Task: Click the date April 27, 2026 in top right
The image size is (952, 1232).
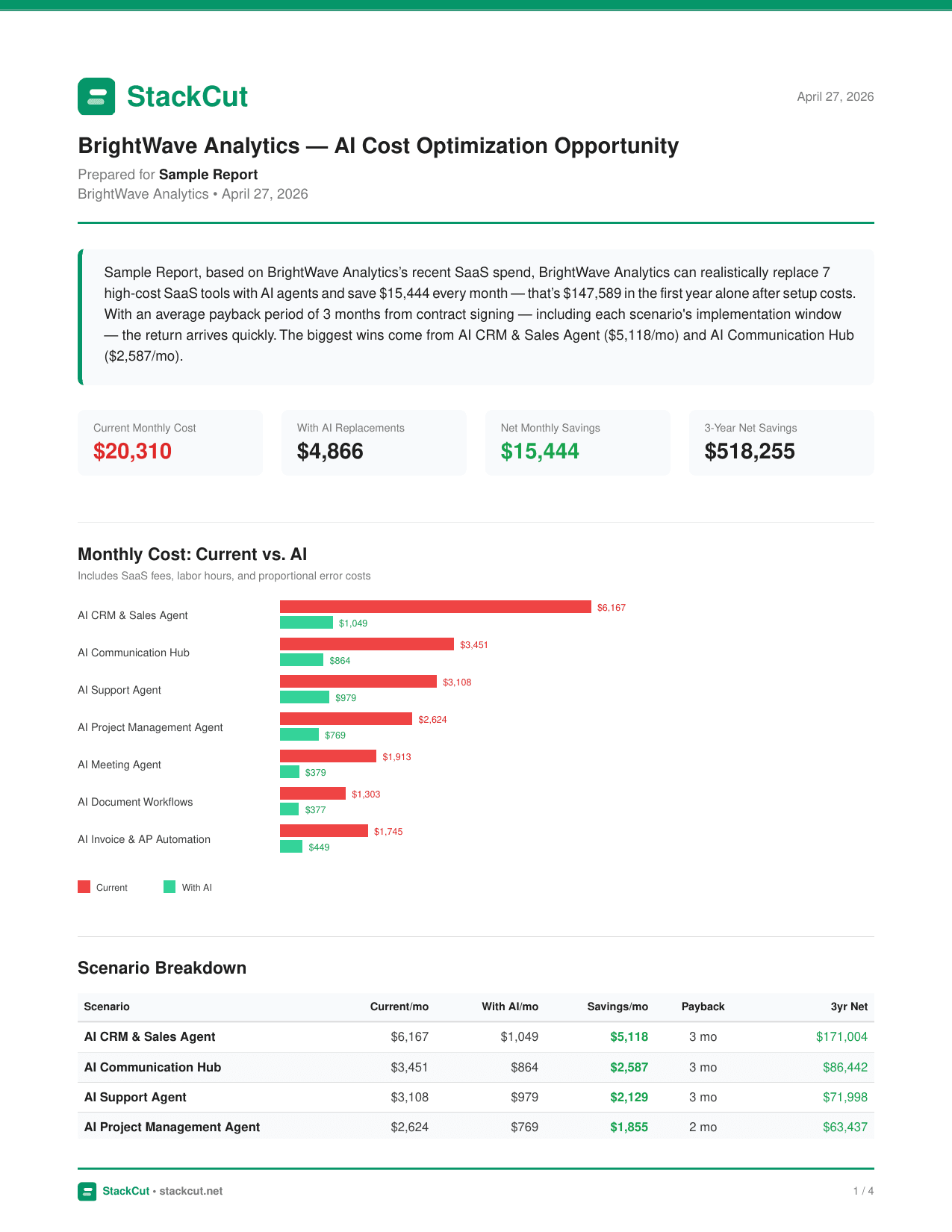Action: (x=836, y=96)
